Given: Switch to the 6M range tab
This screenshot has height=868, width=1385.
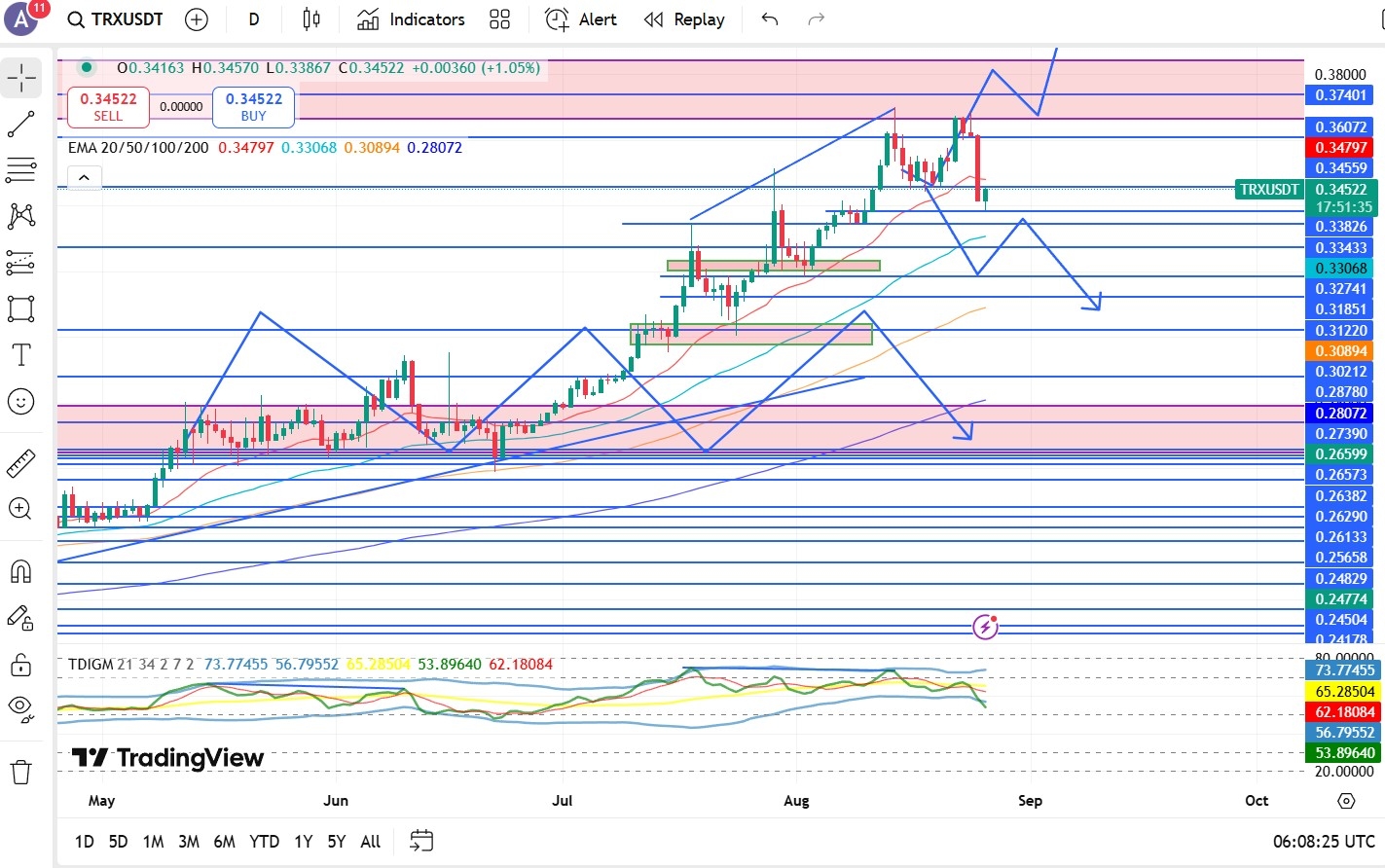Looking at the screenshot, I should pyautogui.click(x=224, y=842).
